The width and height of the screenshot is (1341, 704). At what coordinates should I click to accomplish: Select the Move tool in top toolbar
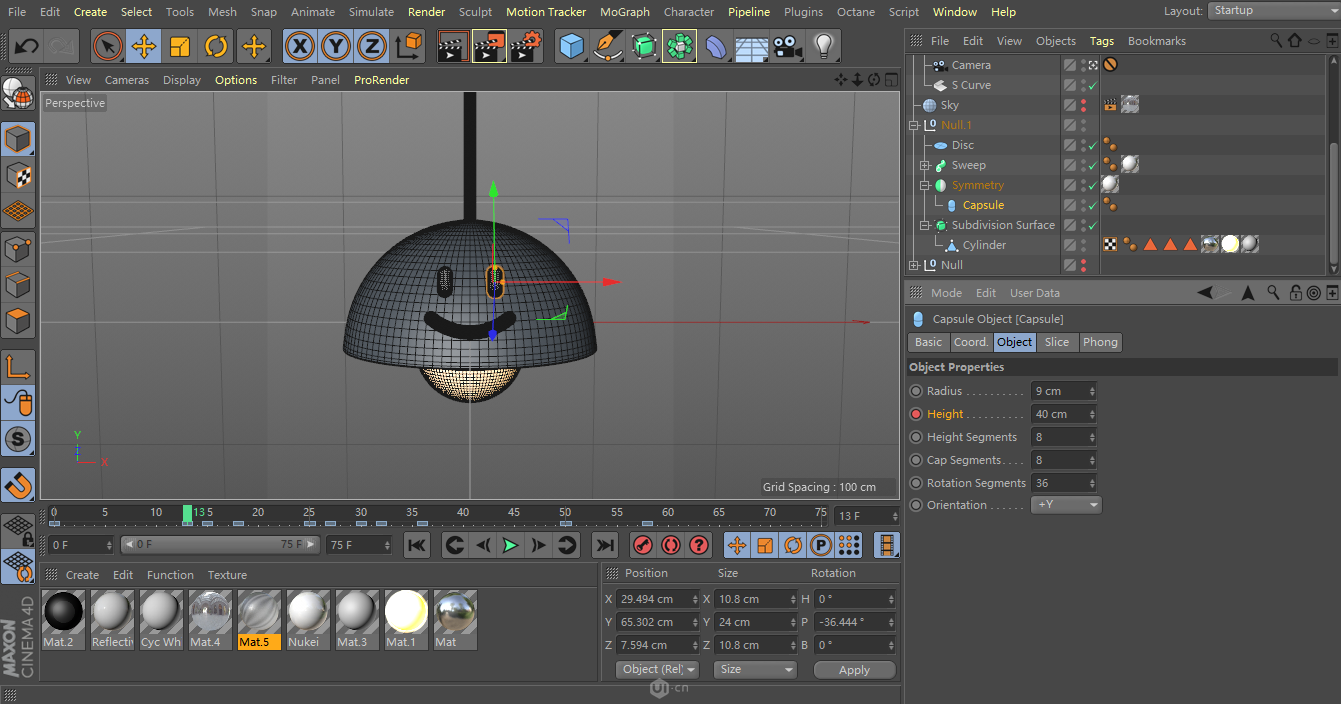click(x=144, y=46)
